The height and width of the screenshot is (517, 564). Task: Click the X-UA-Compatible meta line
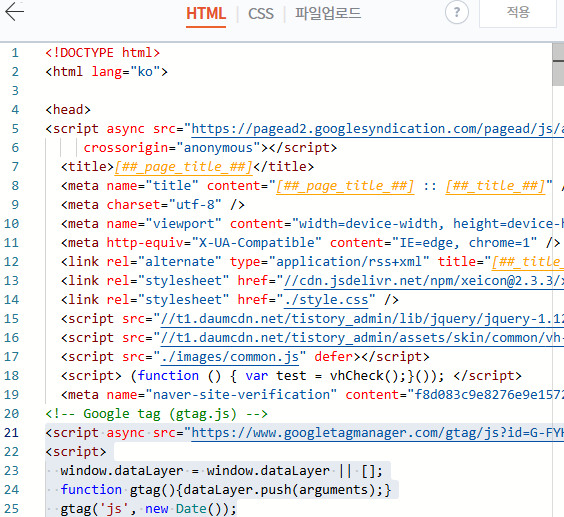311,243
